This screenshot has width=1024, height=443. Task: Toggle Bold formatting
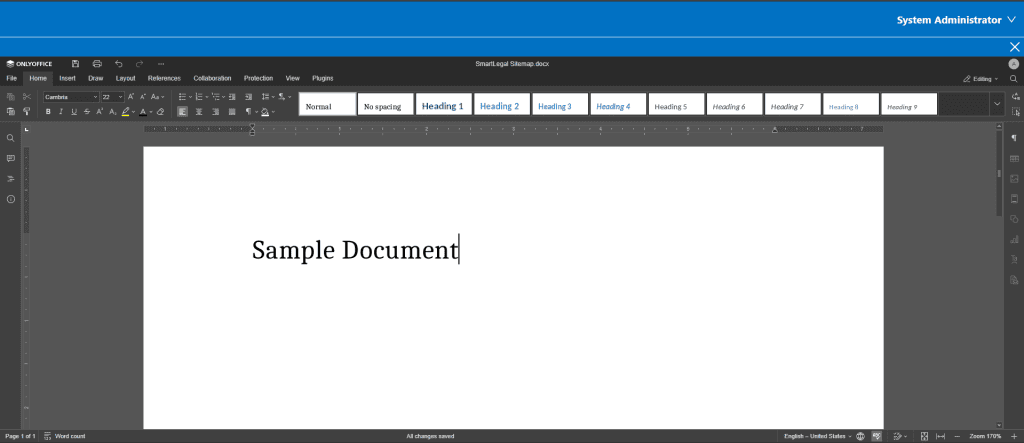tap(48, 112)
